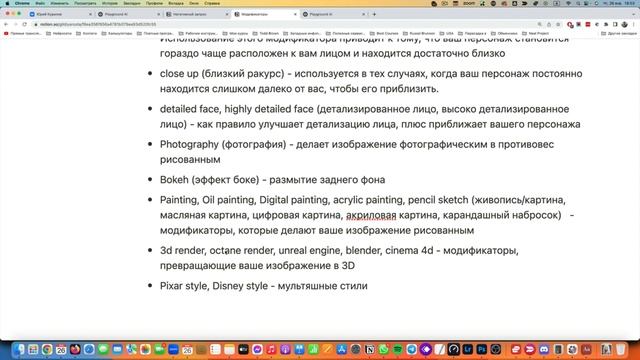Open the Todd Brown bookmarks folder
This screenshot has width=640, height=360.
266,33
